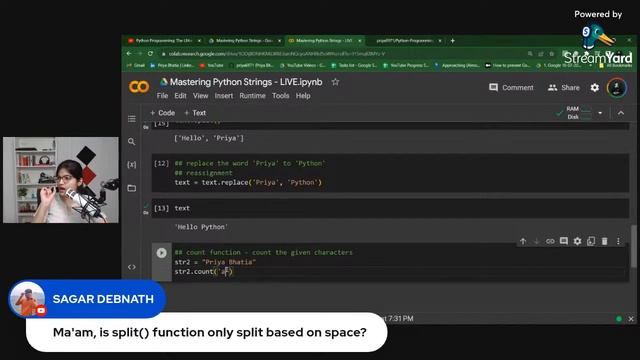Open the File menu
The height and width of the screenshot is (360, 640).
pos(162,96)
